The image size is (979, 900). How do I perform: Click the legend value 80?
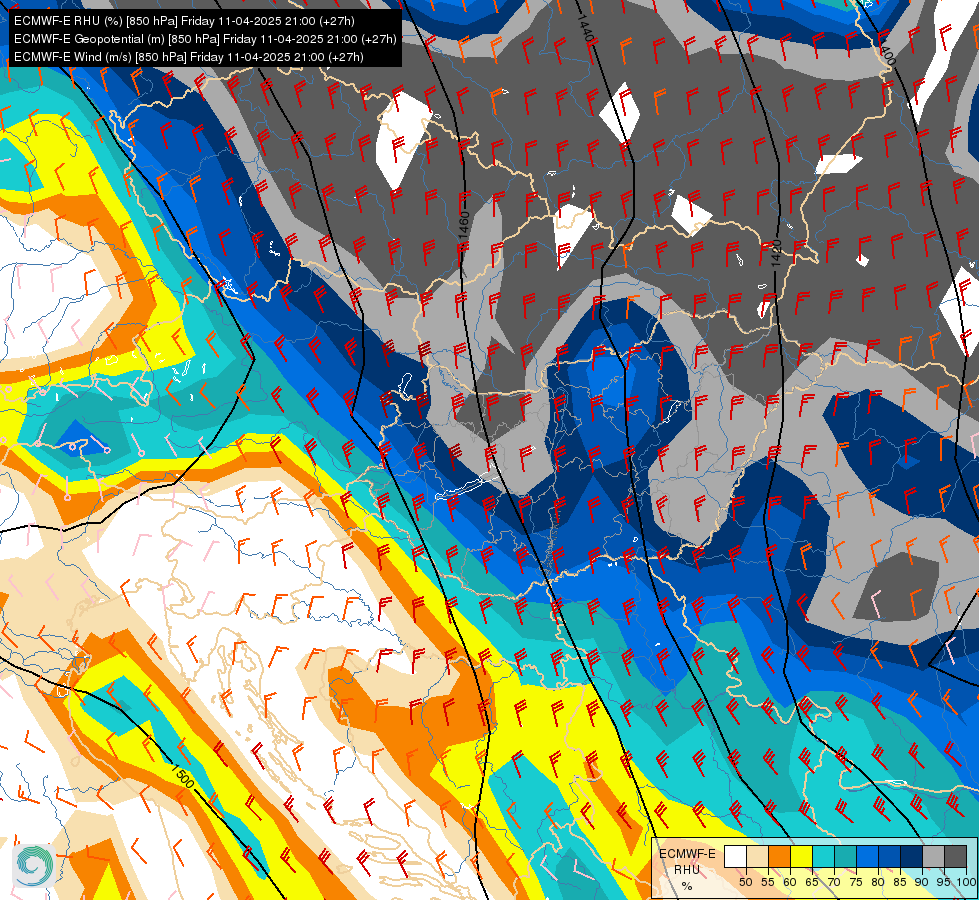[x=878, y=883]
